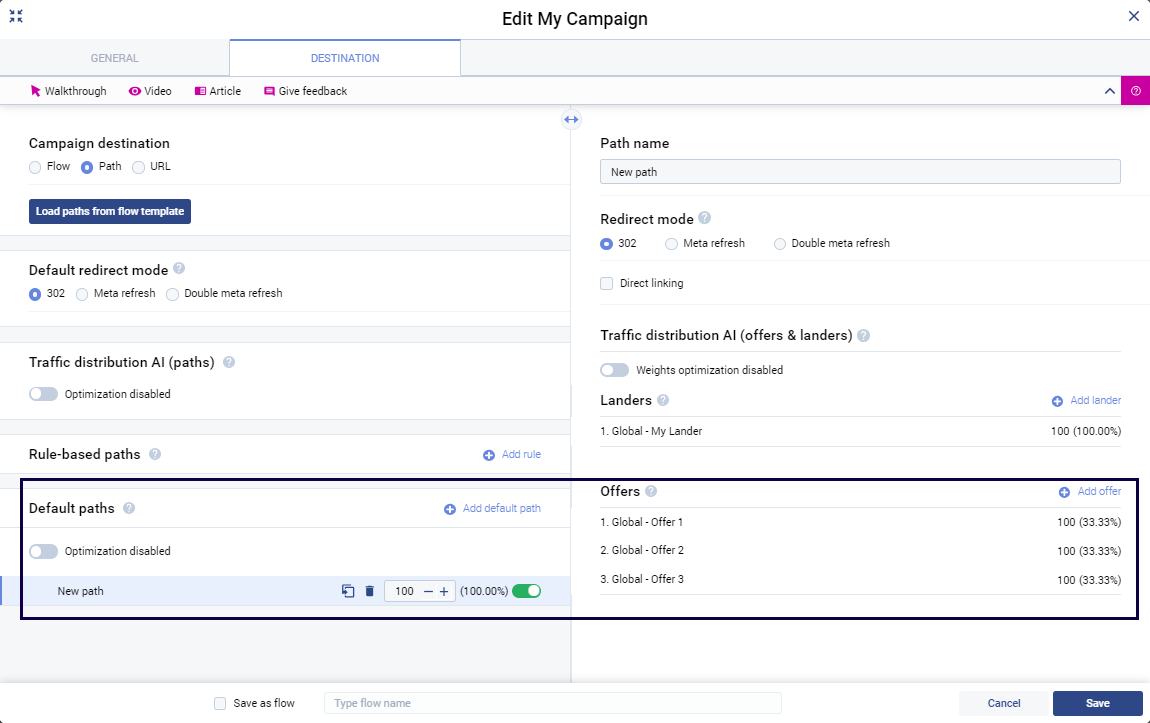This screenshot has height=723, width=1150.
Task: Click help icon beside Offers heading
Action: click(x=651, y=491)
